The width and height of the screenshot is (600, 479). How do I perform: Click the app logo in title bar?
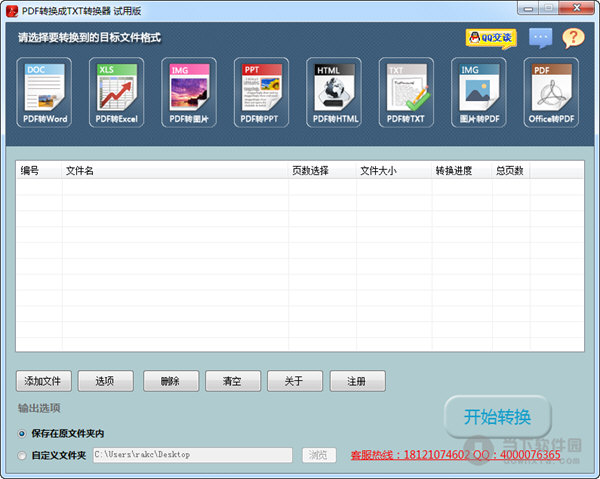click(12, 11)
